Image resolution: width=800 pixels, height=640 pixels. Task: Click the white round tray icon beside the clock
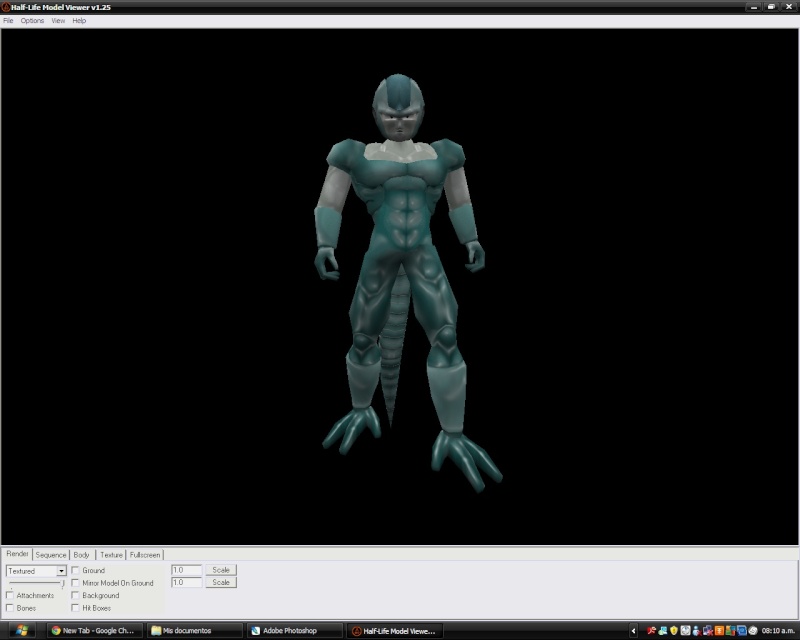pyautogui.click(x=753, y=631)
